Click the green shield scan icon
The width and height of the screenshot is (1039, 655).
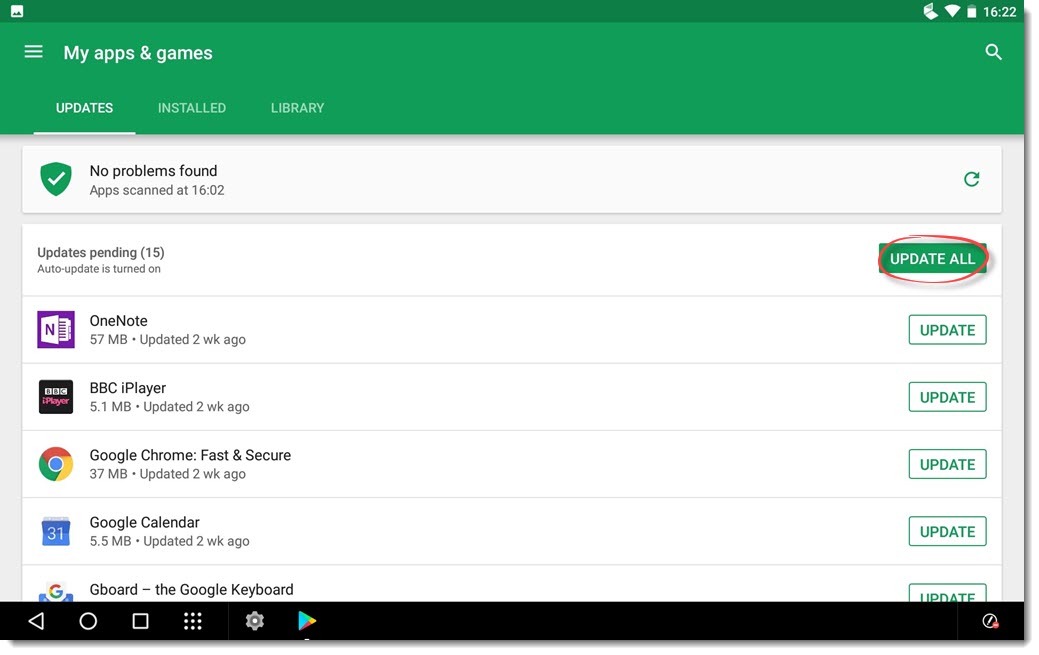55,179
